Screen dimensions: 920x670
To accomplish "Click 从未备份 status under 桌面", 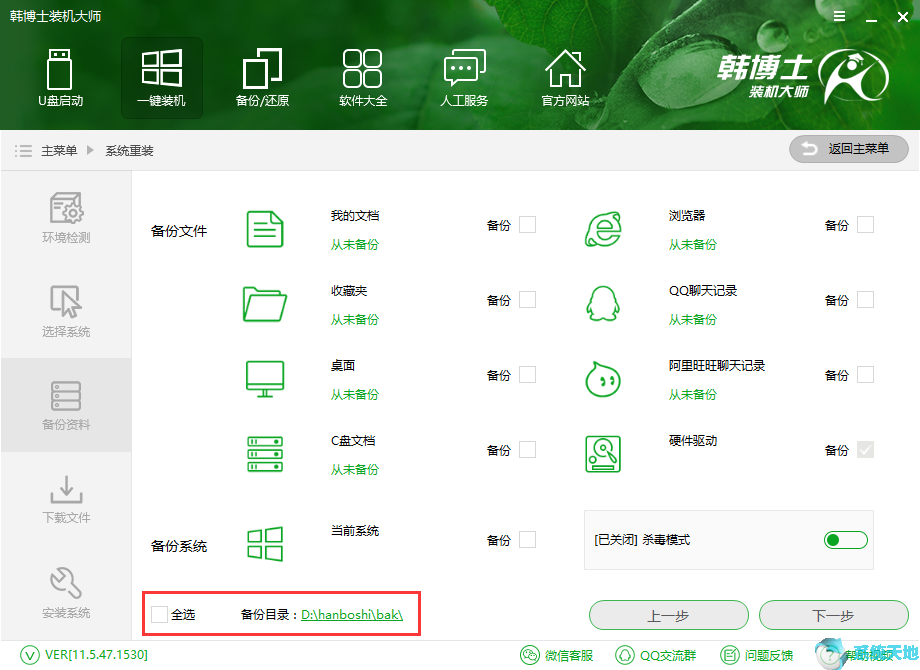I will [354, 395].
